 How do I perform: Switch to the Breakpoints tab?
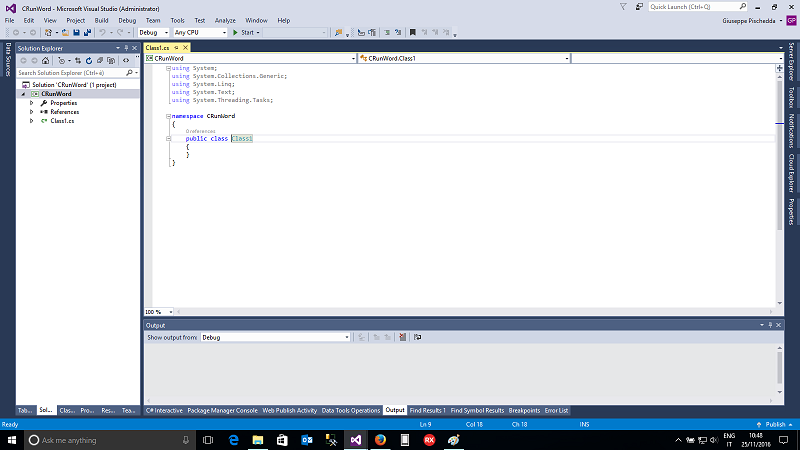click(524, 410)
